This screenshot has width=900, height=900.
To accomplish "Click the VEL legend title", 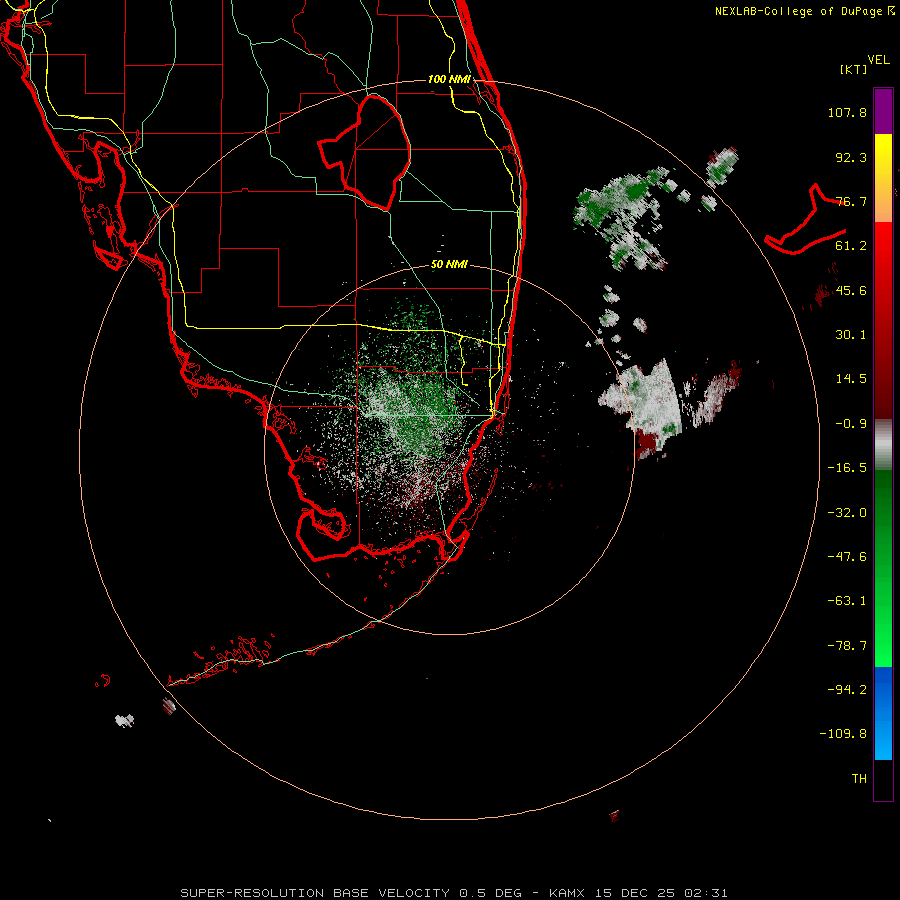I will 878,60.
